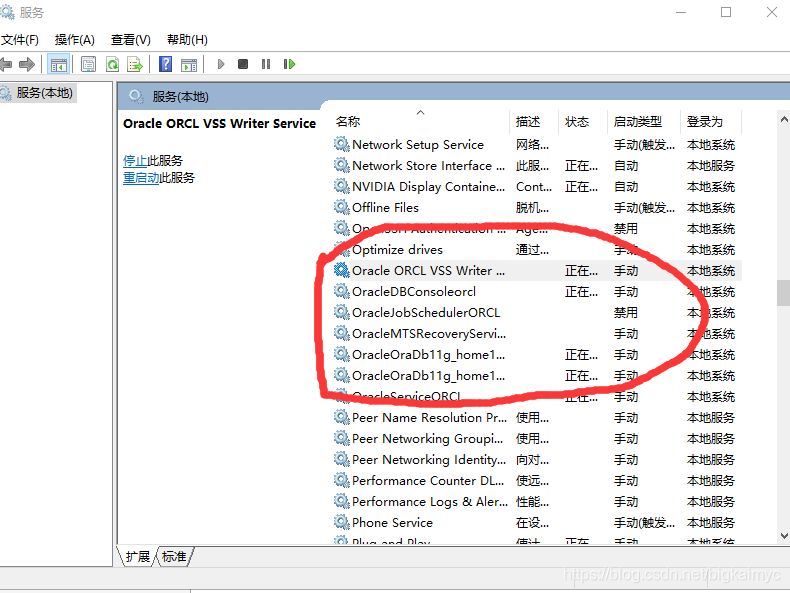Click gear icon of OracleDBConsoleorcl
Viewport: 790px width, 593px height.
pos(342,292)
